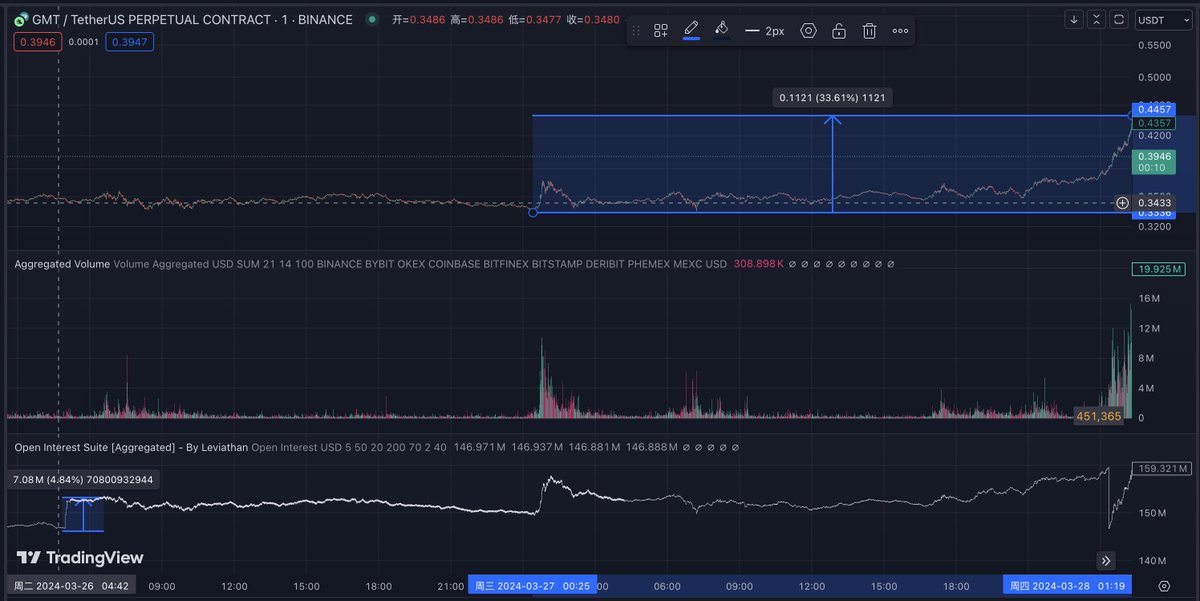Viewport: 1200px width, 601px height.
Task: Click the scroll-to-latest-bar double arrow button
Action: (1106, 560)
